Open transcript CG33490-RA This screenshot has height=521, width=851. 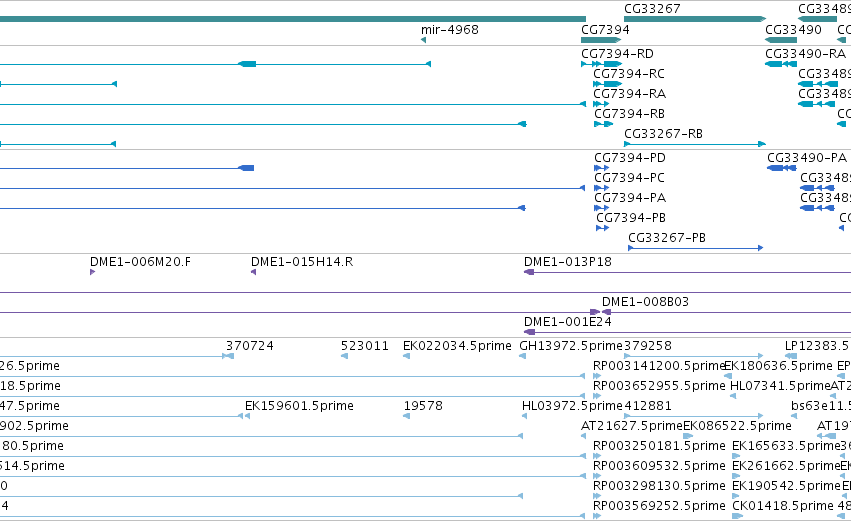click(x=805, y=54)
